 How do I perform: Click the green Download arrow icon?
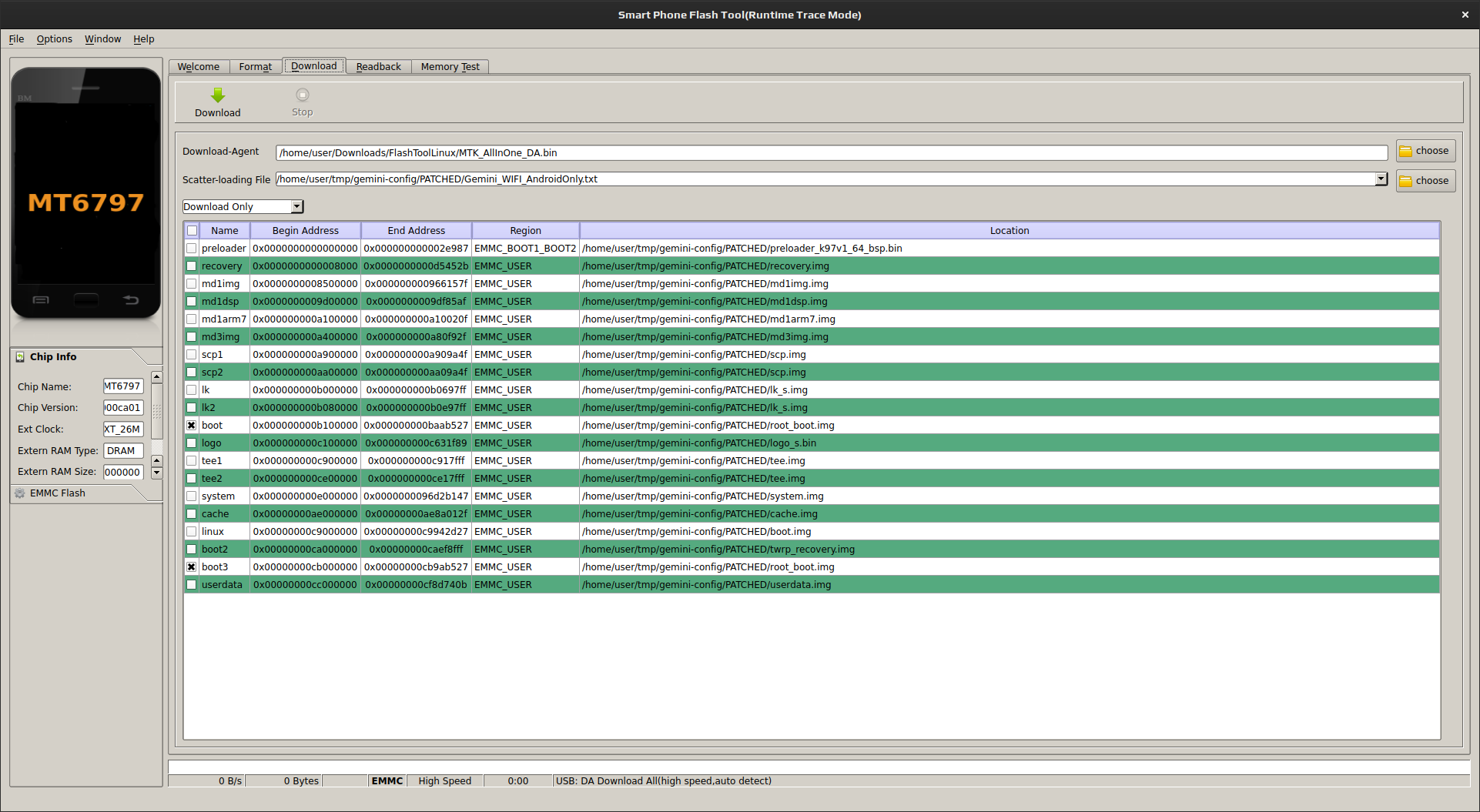[x=218, y=95]
